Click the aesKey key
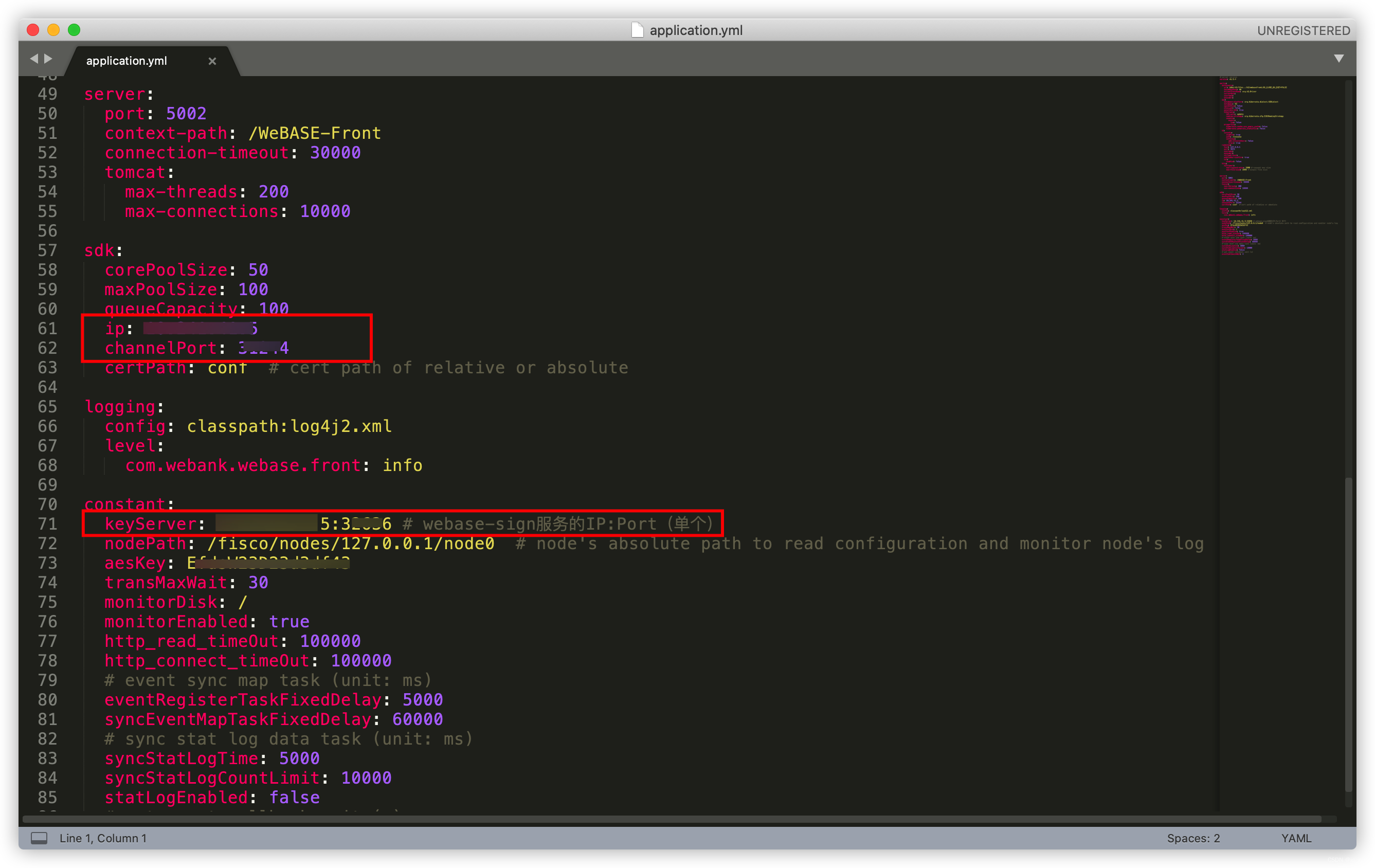 click(135, 563)
